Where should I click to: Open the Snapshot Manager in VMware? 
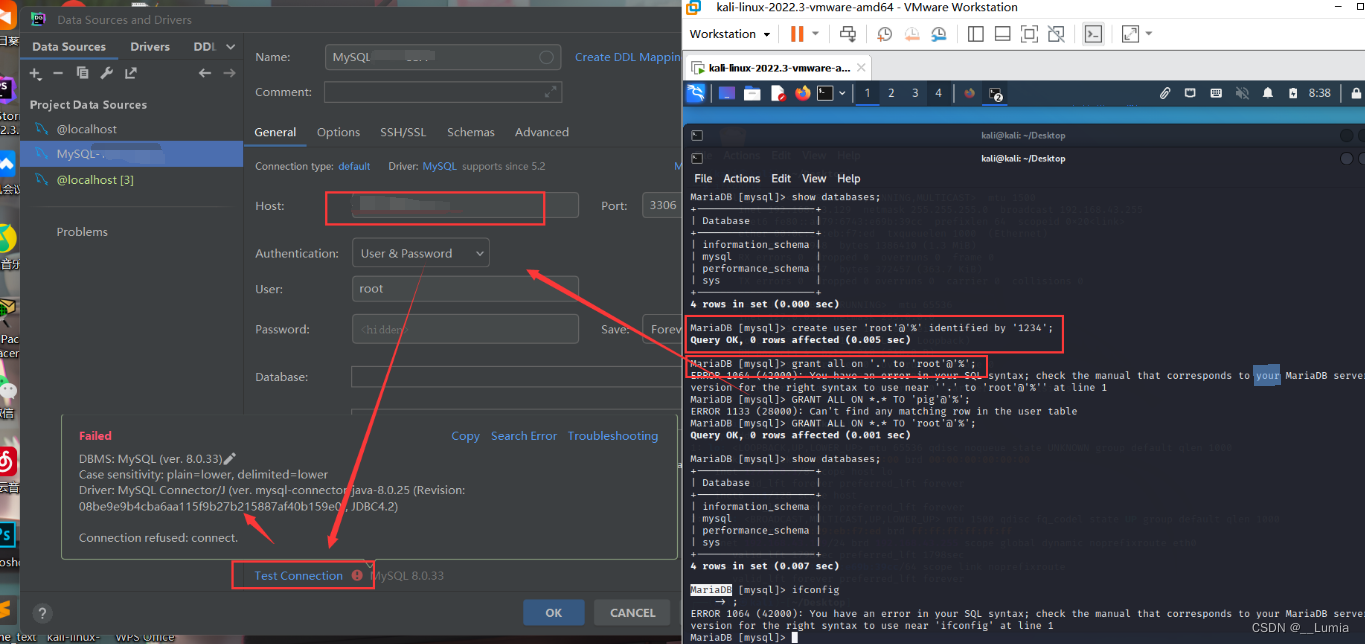point(939,34)
